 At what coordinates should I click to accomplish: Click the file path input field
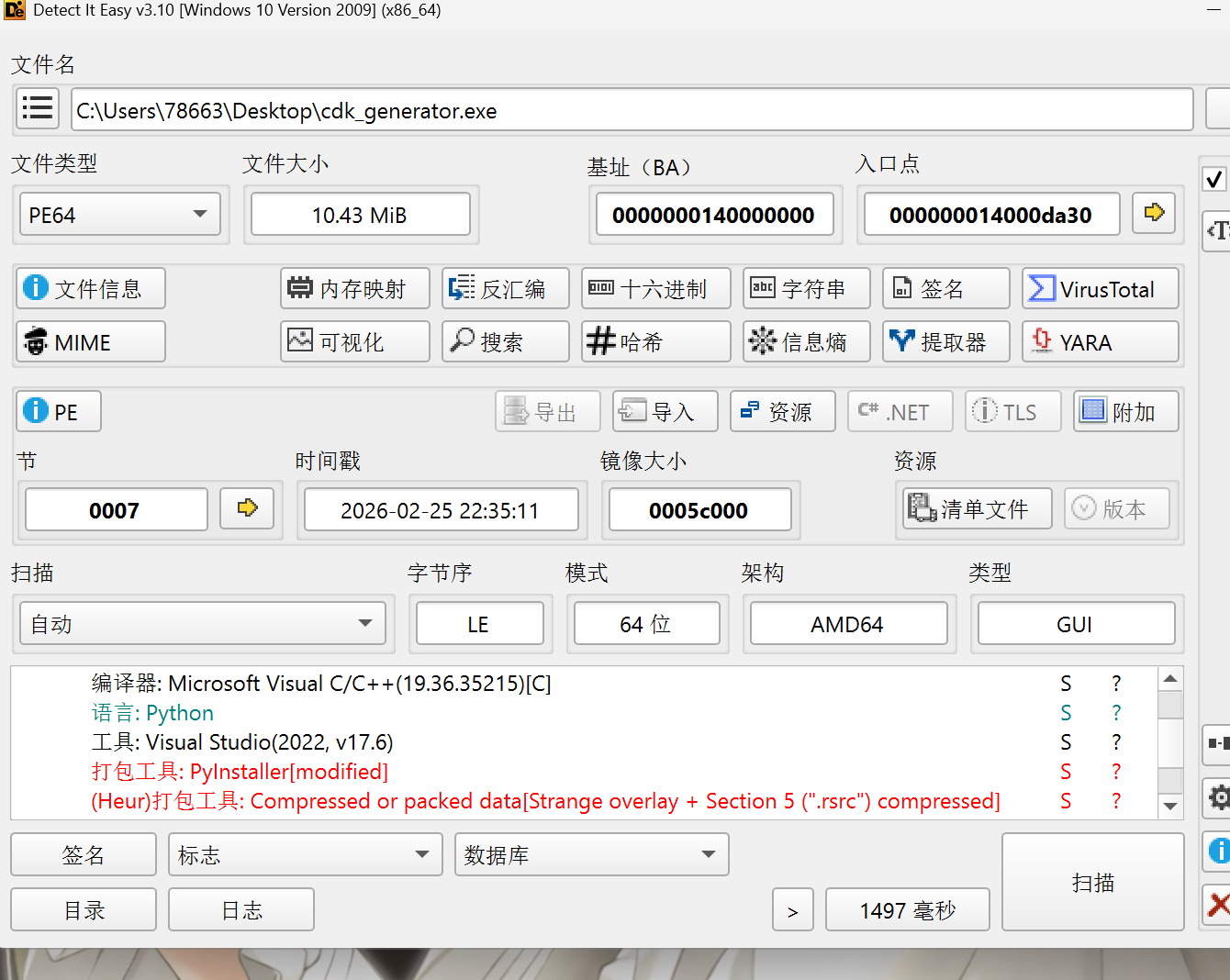(632, 110)
